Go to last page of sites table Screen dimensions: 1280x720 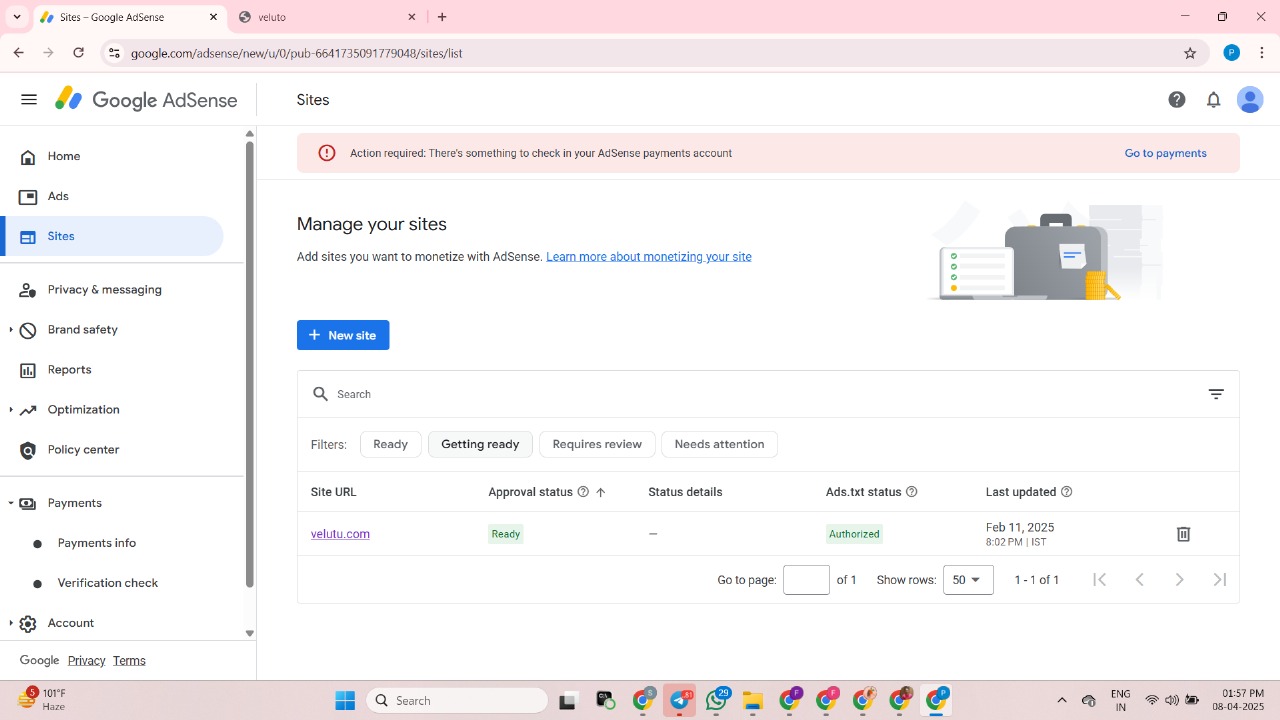(1220, 580)
